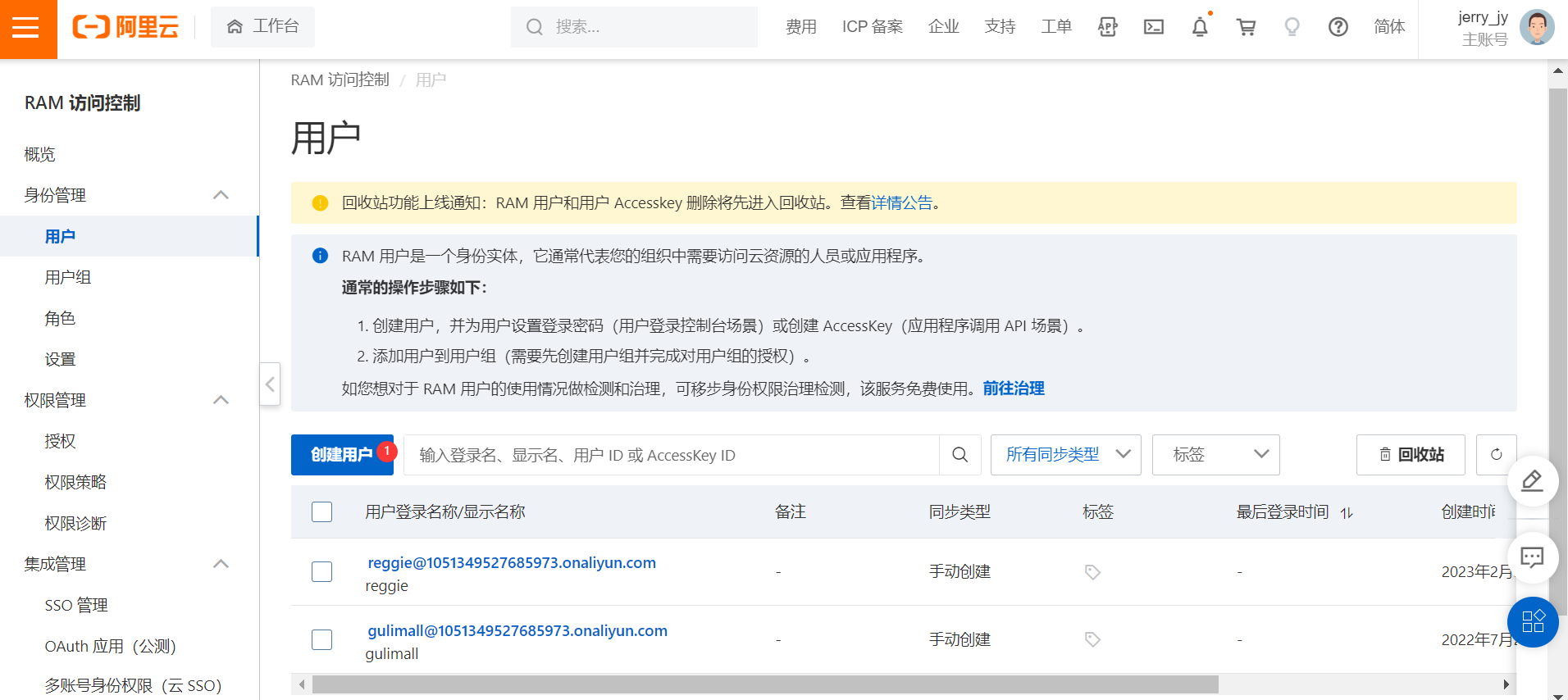
Task: Click the 备注 column header
Action: point(791,512)
